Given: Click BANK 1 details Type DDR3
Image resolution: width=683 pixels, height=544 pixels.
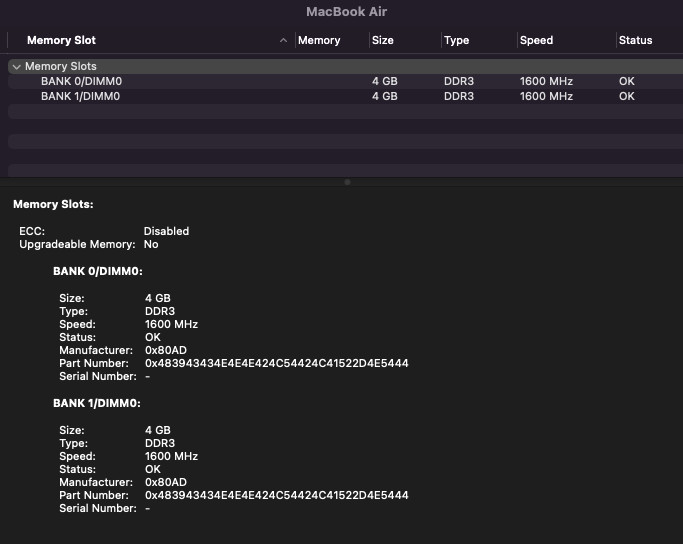Looking at the screenshot, I should 160,443.
